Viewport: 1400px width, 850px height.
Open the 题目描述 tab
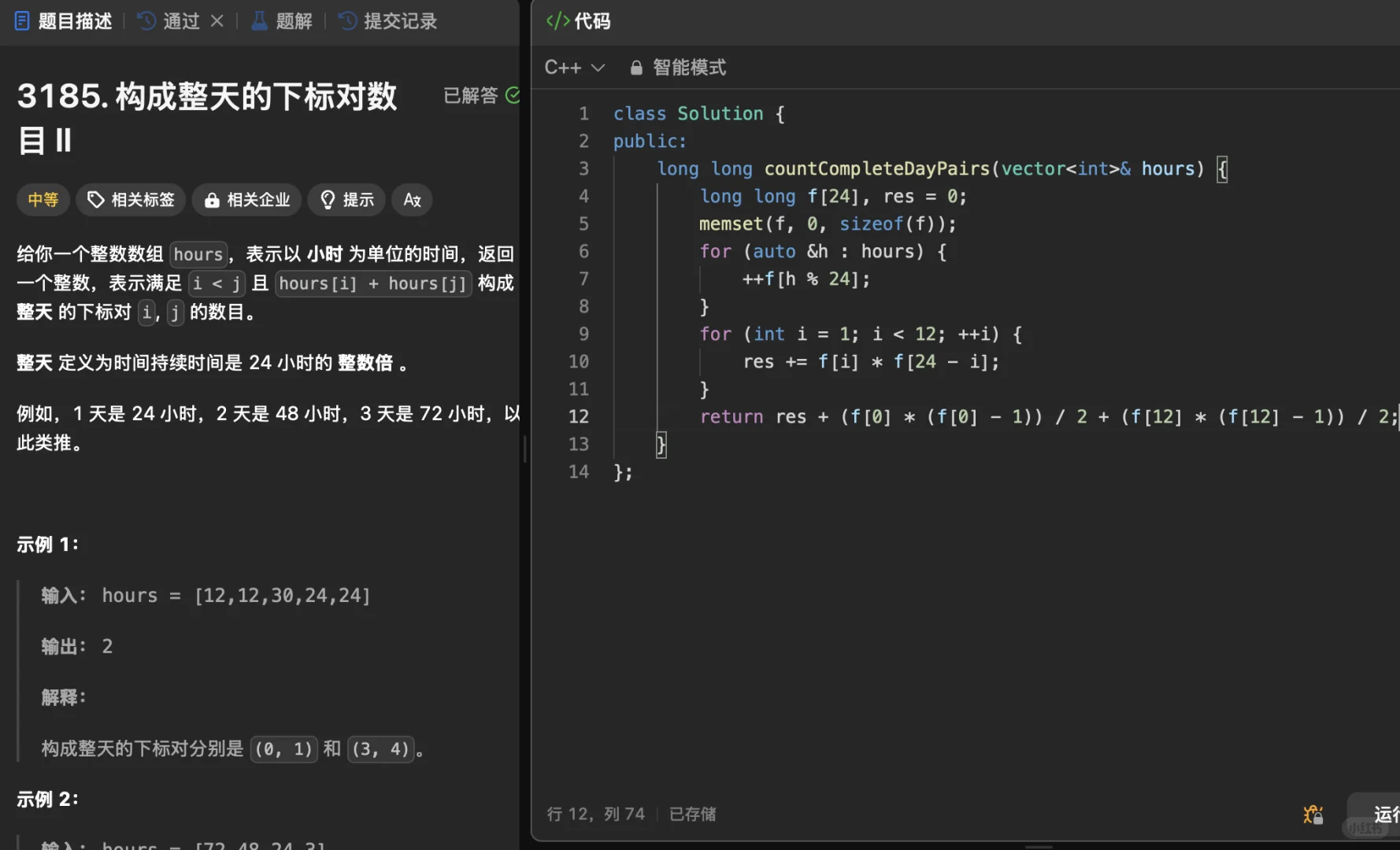[64, 21]
